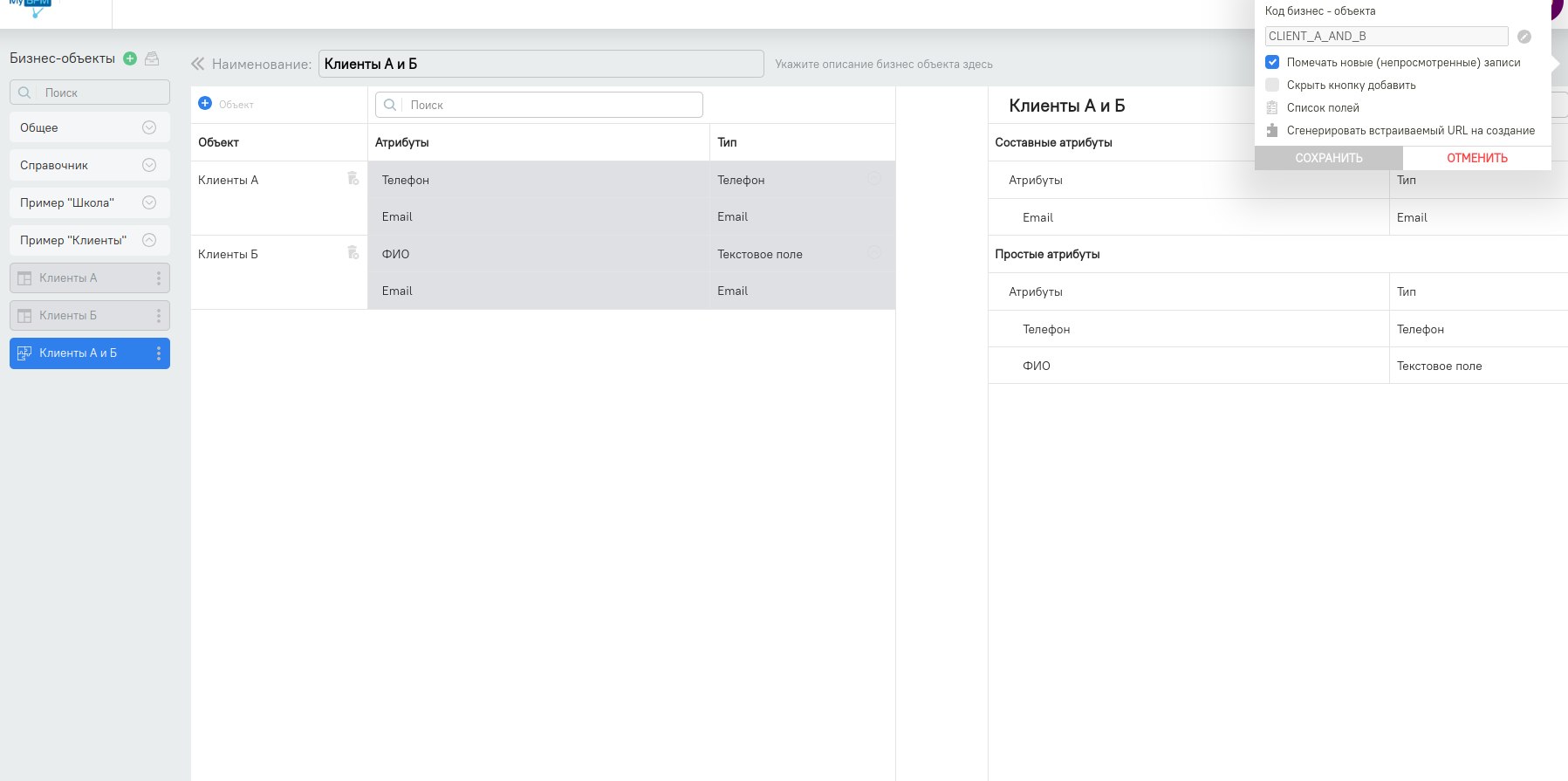Click pencil edit icon next to business object code

(x=1524, y=37)
